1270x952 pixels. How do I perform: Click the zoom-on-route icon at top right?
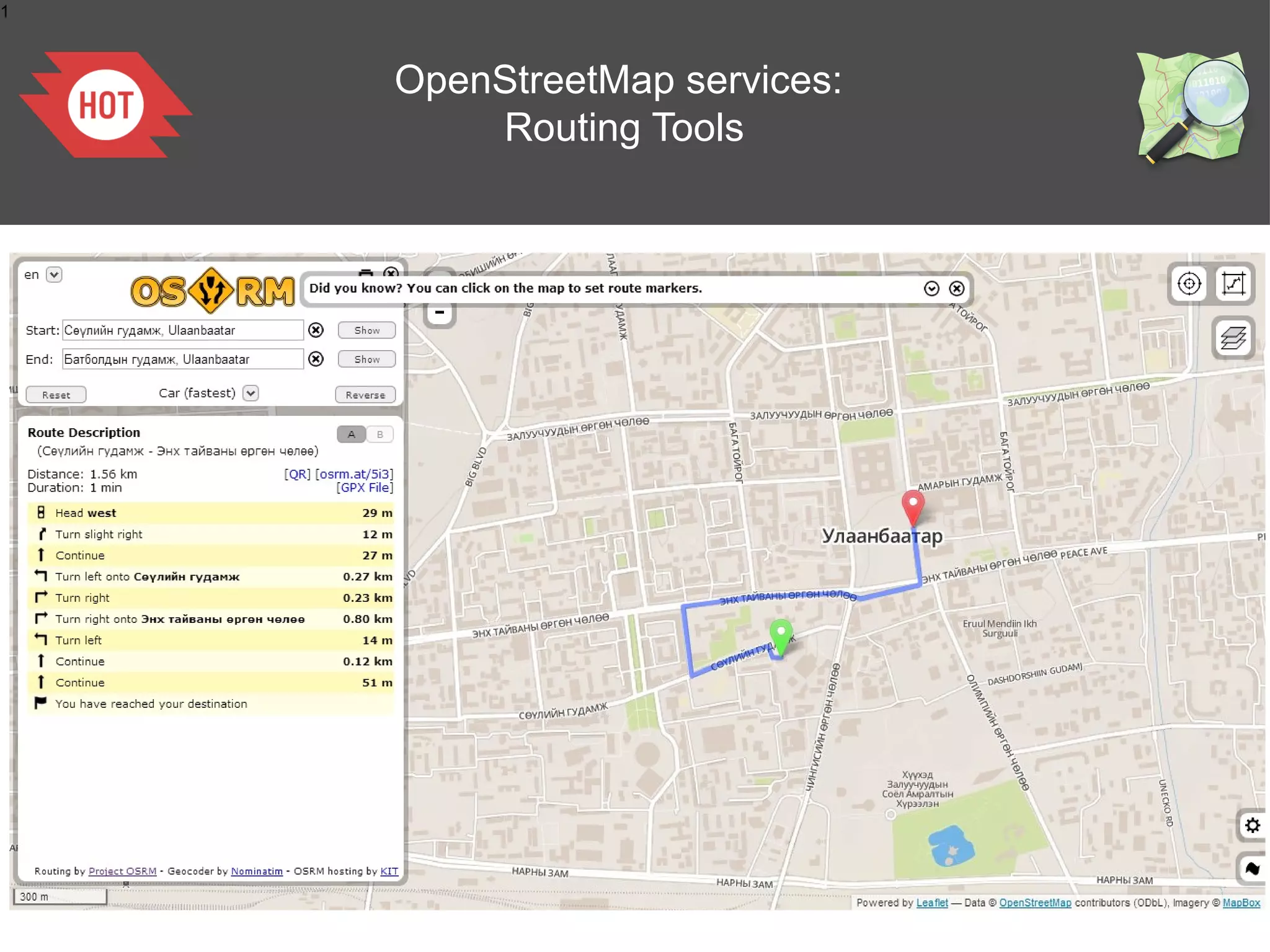tap(1233, 284)
